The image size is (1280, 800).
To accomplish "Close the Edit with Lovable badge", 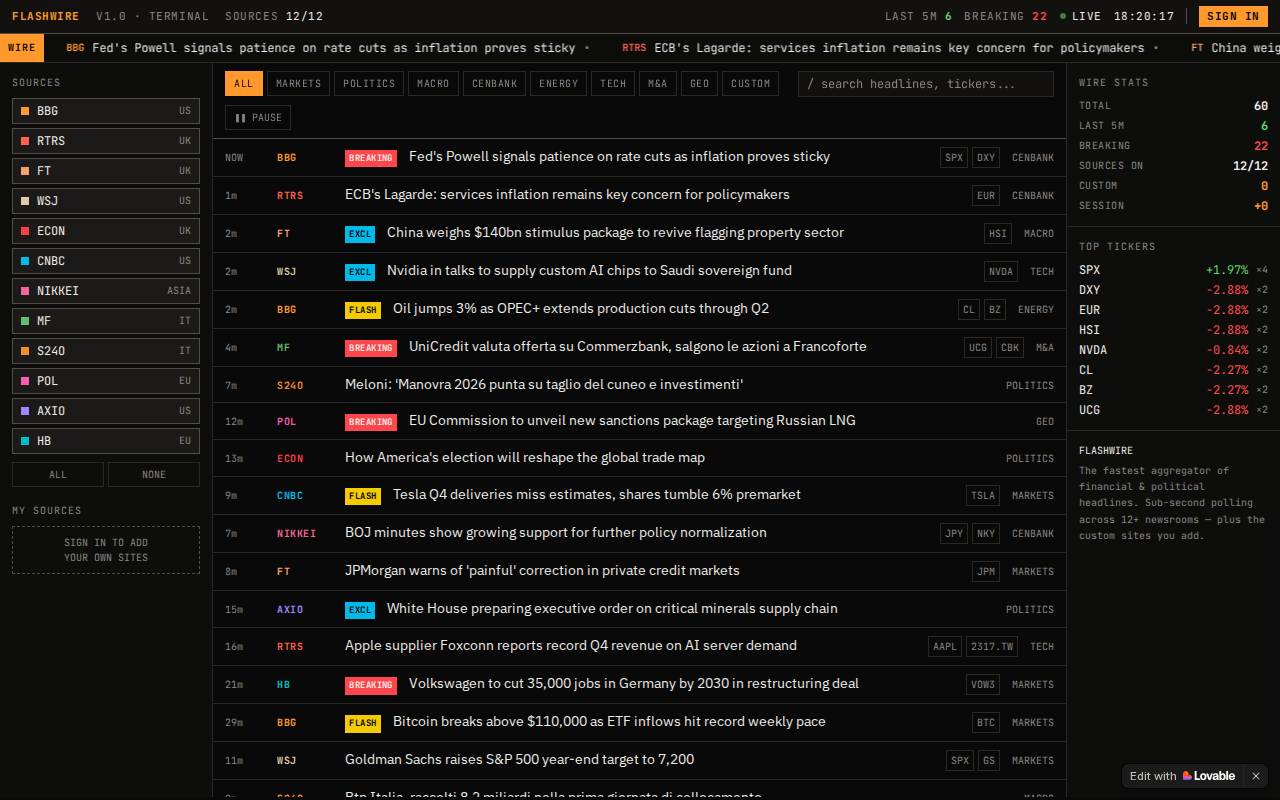I will coord(1256,776).
